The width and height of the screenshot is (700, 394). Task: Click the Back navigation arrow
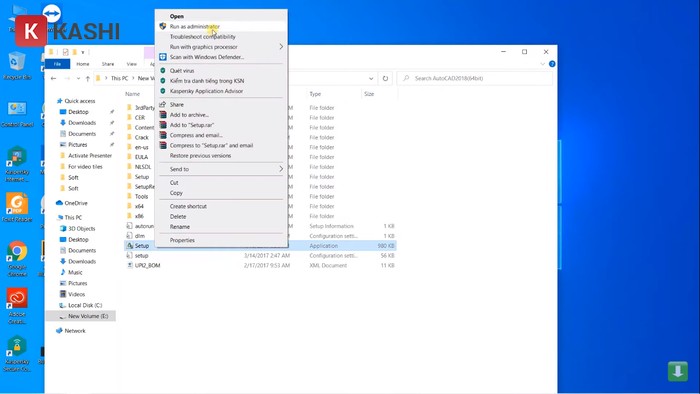coord(54,79)
